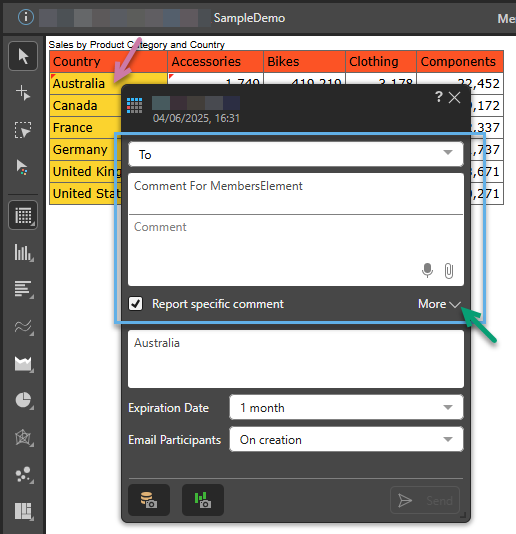
Task: Open help question mark in dialog
Action: pyautogui.click(x=439, y=97)
